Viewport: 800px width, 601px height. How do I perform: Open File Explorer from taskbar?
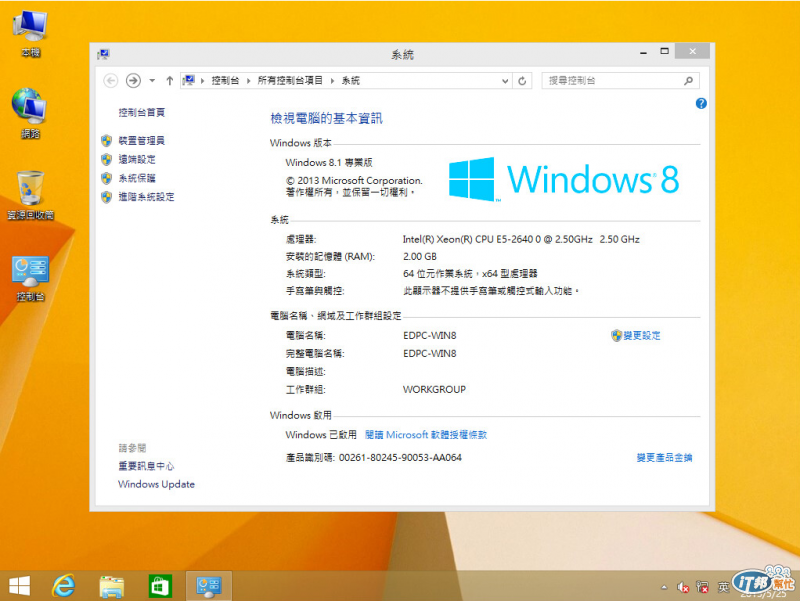112,586
